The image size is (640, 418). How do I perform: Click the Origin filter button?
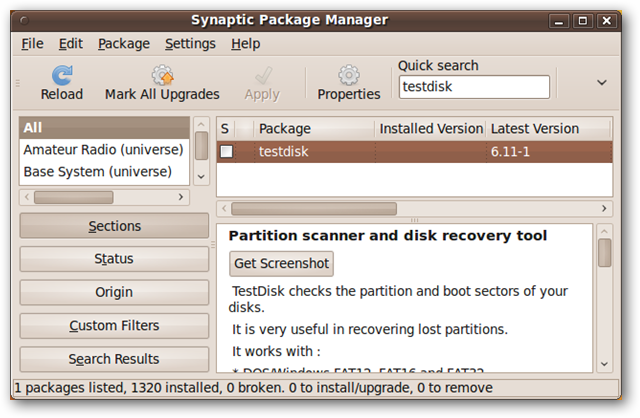(114, 292)
